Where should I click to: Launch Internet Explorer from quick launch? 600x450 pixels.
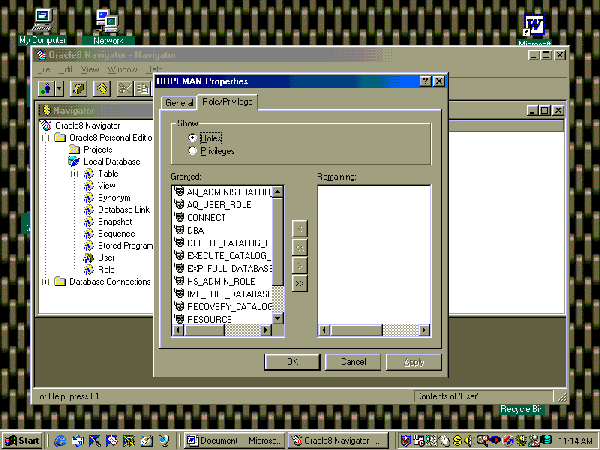pos(60,441)
